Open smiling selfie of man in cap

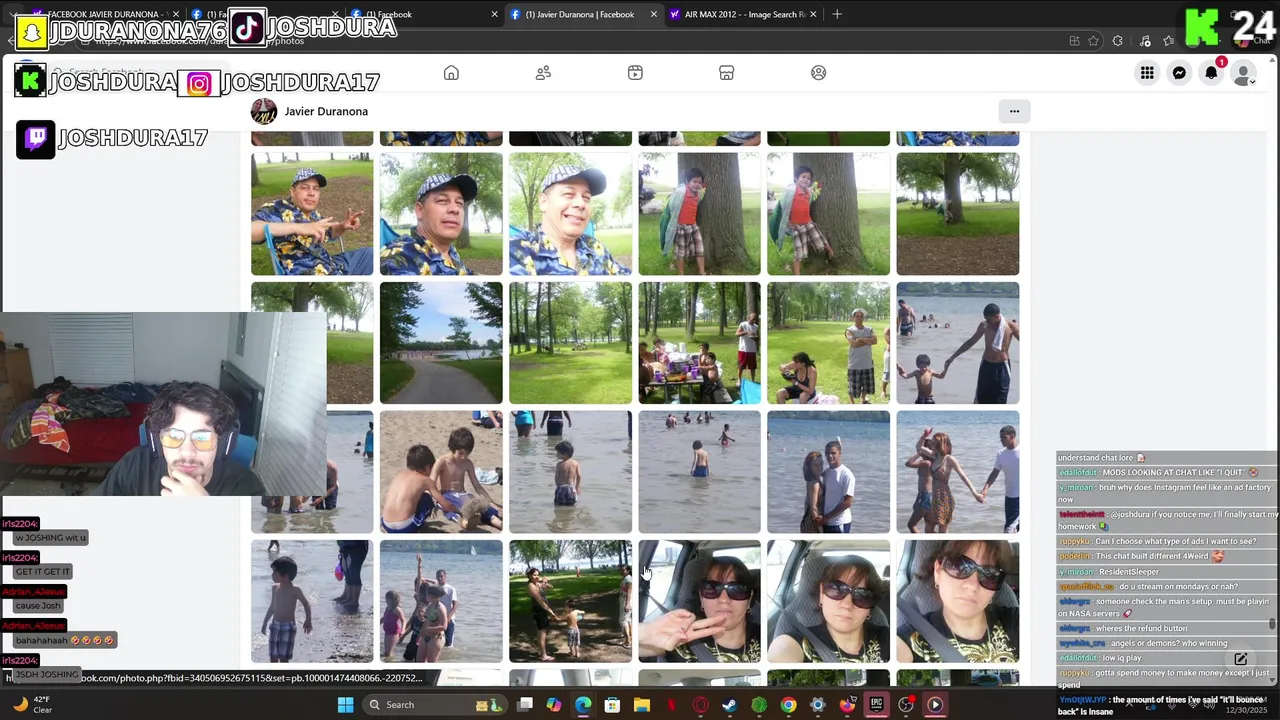point(570,214)
